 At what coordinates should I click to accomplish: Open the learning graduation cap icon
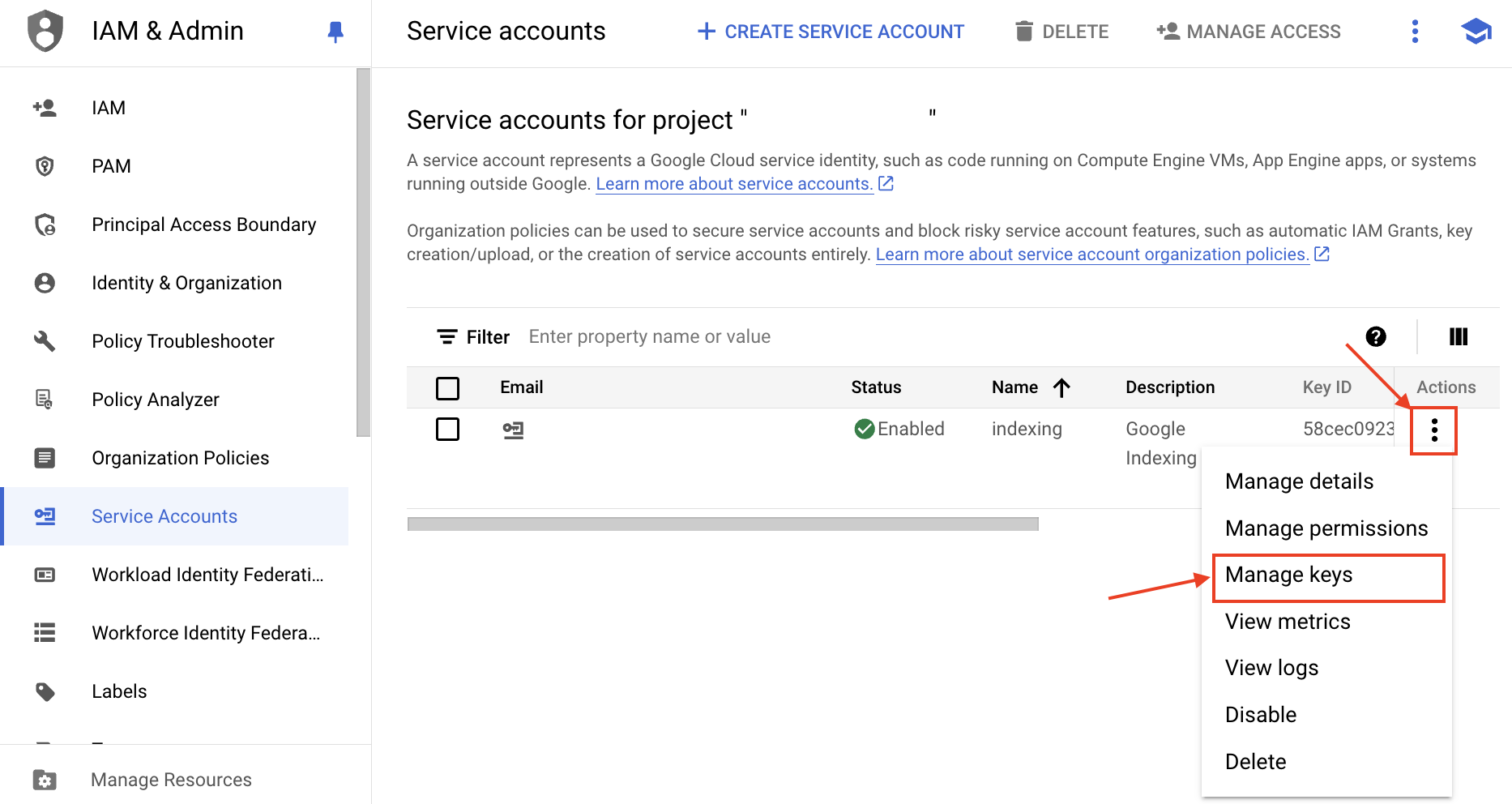(1476, 32)
